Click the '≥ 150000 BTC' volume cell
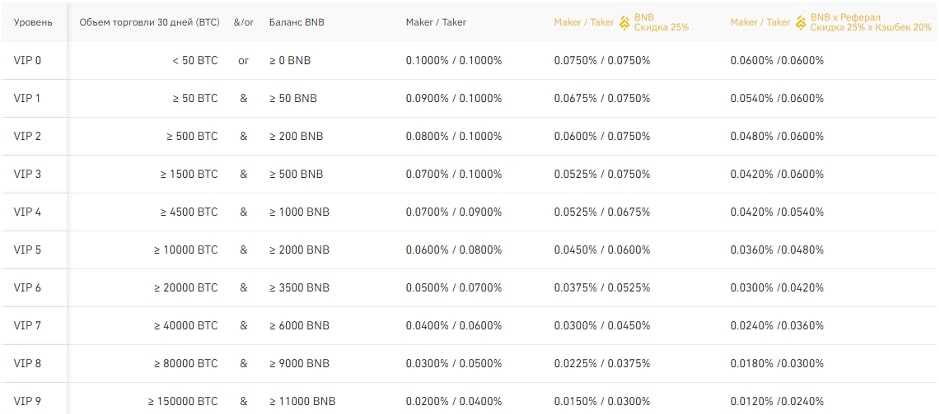Image resolution: width=939 pixels, height=414 pixels. coord(182,402)
